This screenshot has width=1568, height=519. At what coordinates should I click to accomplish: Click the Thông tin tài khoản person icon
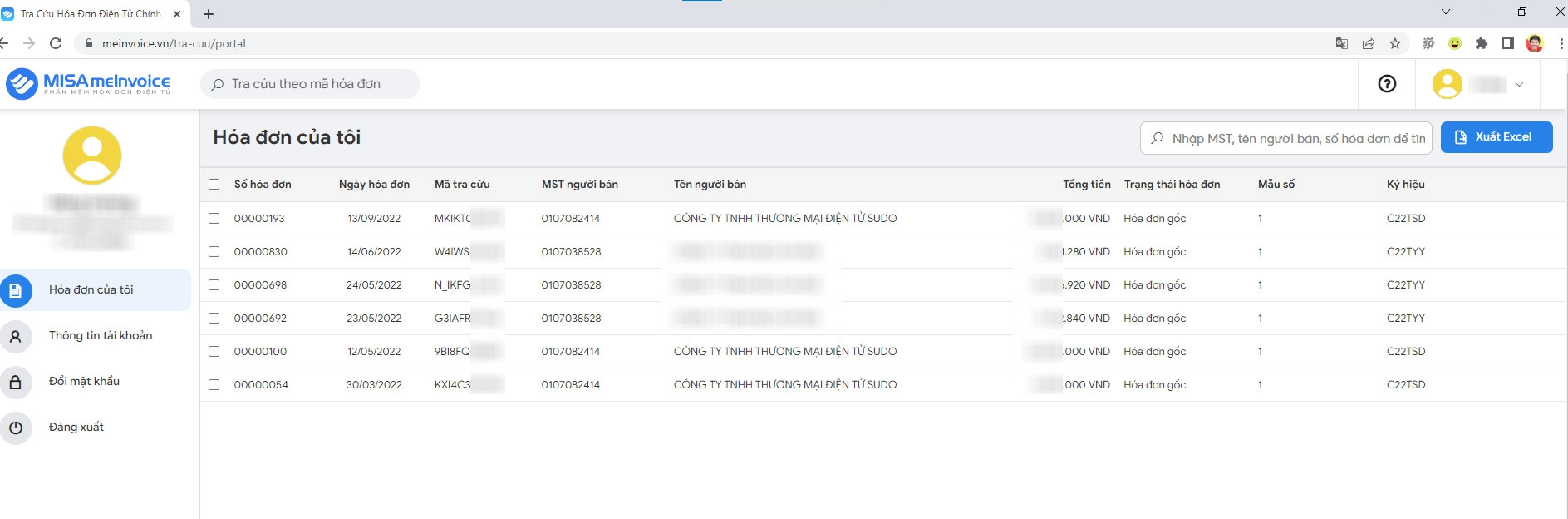(16, 336)
